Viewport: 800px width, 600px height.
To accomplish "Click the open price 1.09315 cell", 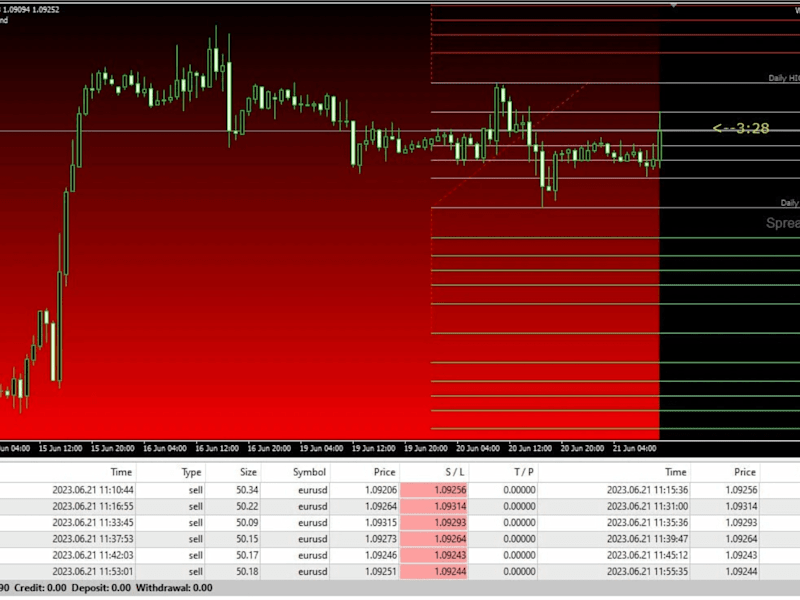I will [x=381, y=523].
